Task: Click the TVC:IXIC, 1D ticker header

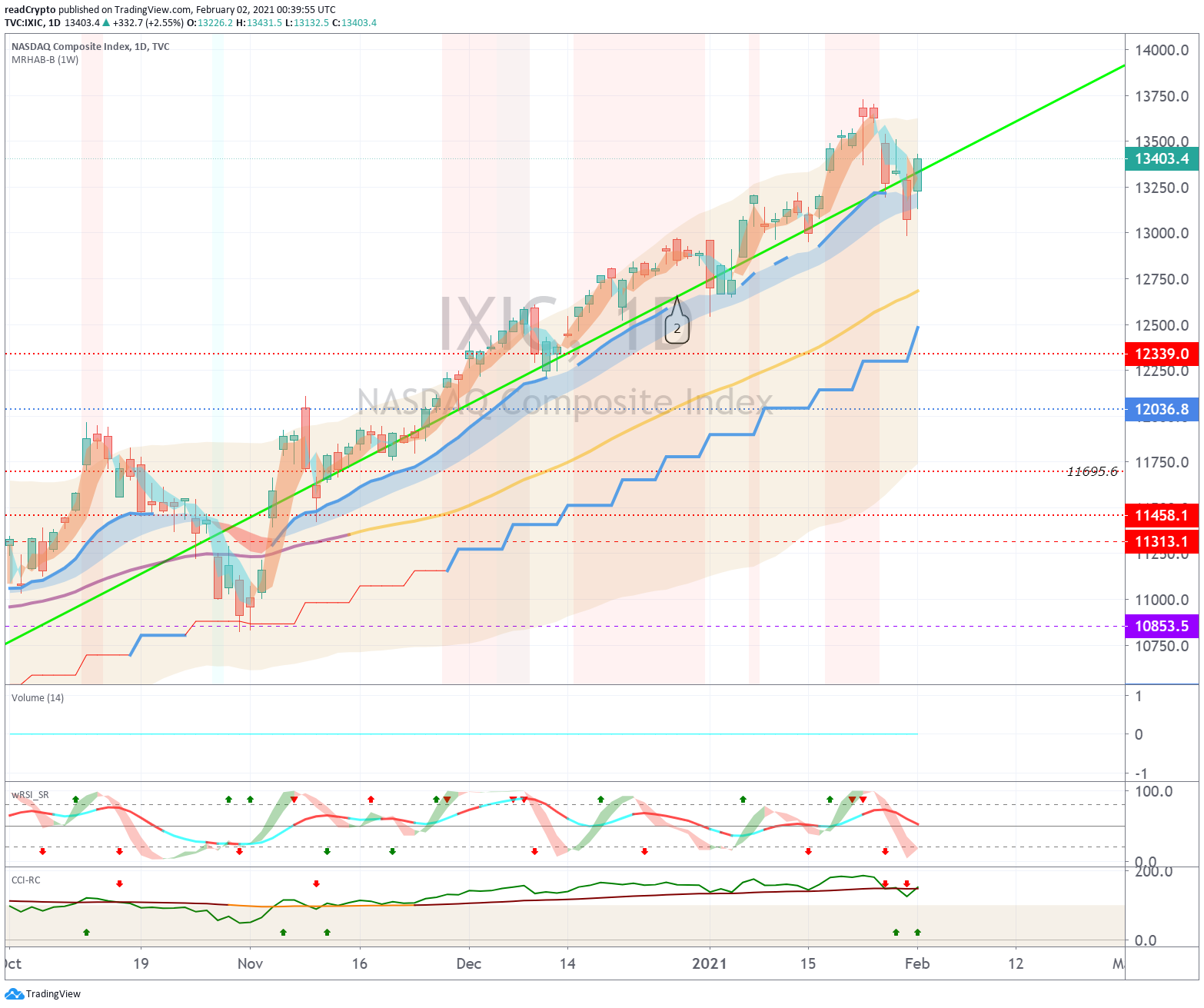Action: coord(32,23)
